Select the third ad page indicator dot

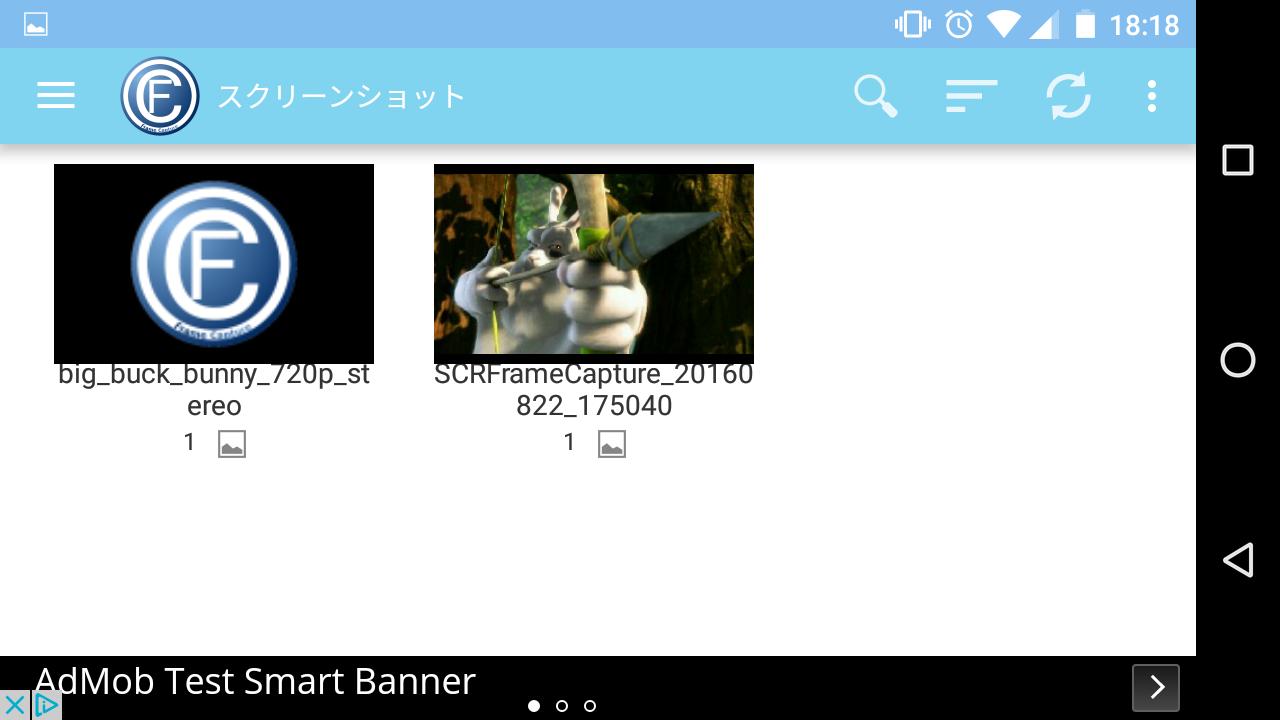(590, 706)
